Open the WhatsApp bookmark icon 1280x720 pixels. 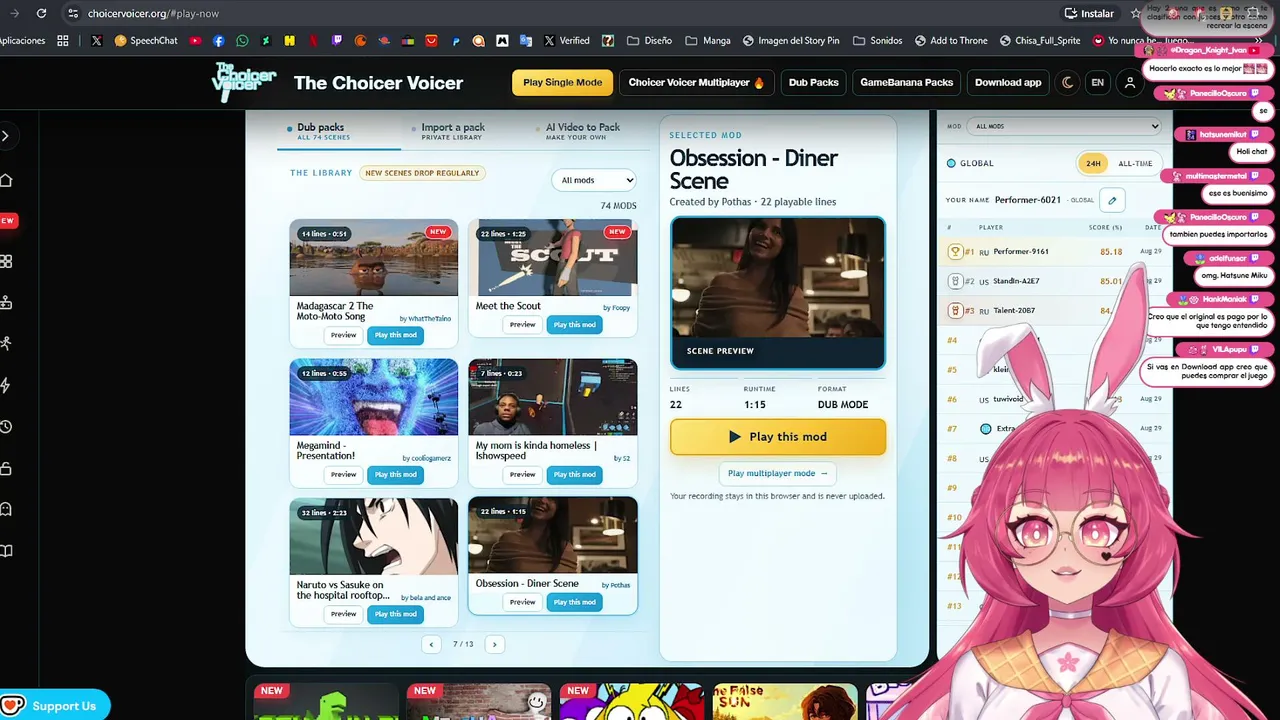click(243, 41)
